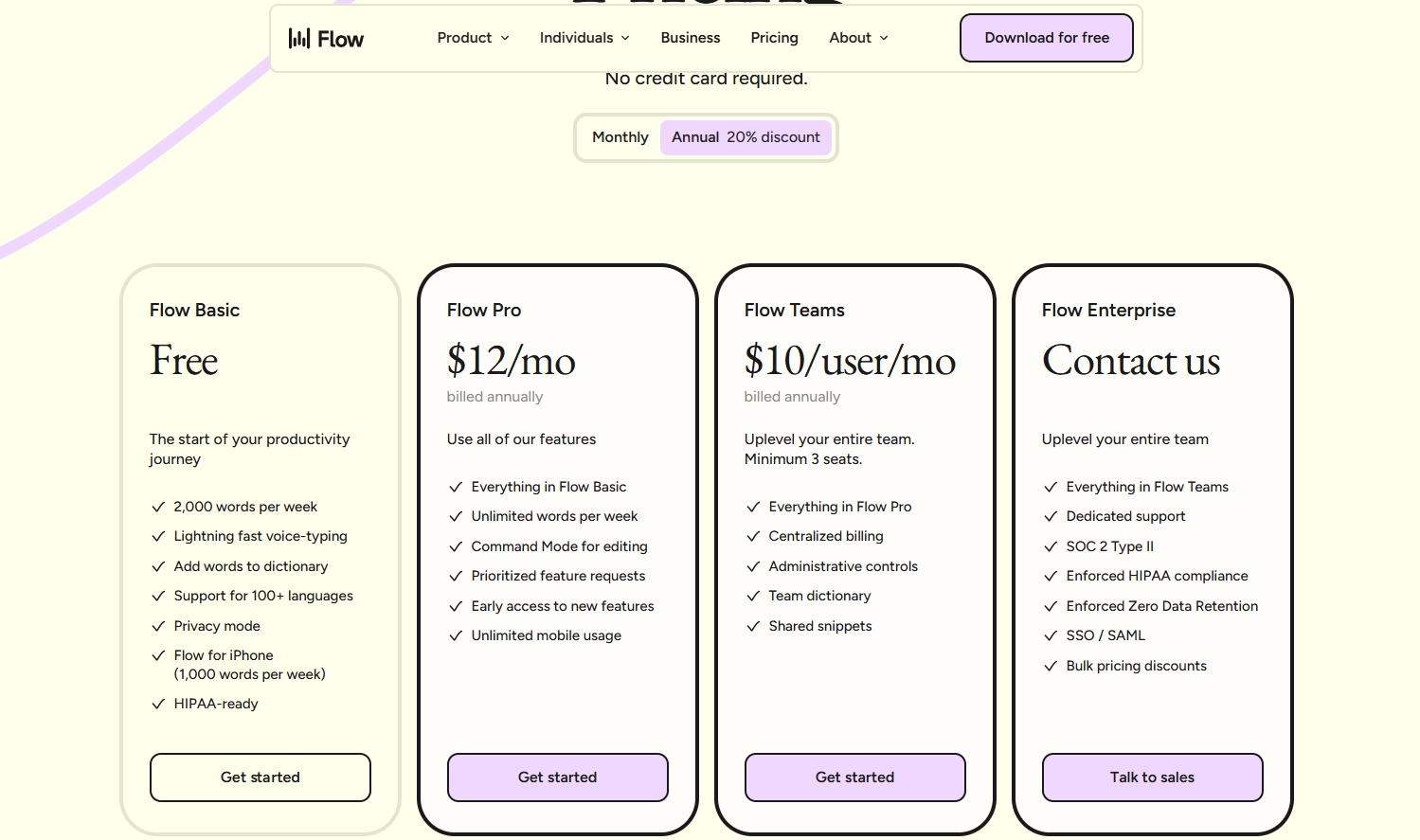This screenshot has height=840, width=1420.
Task: Go to the Business page
Action: (691, 38)
